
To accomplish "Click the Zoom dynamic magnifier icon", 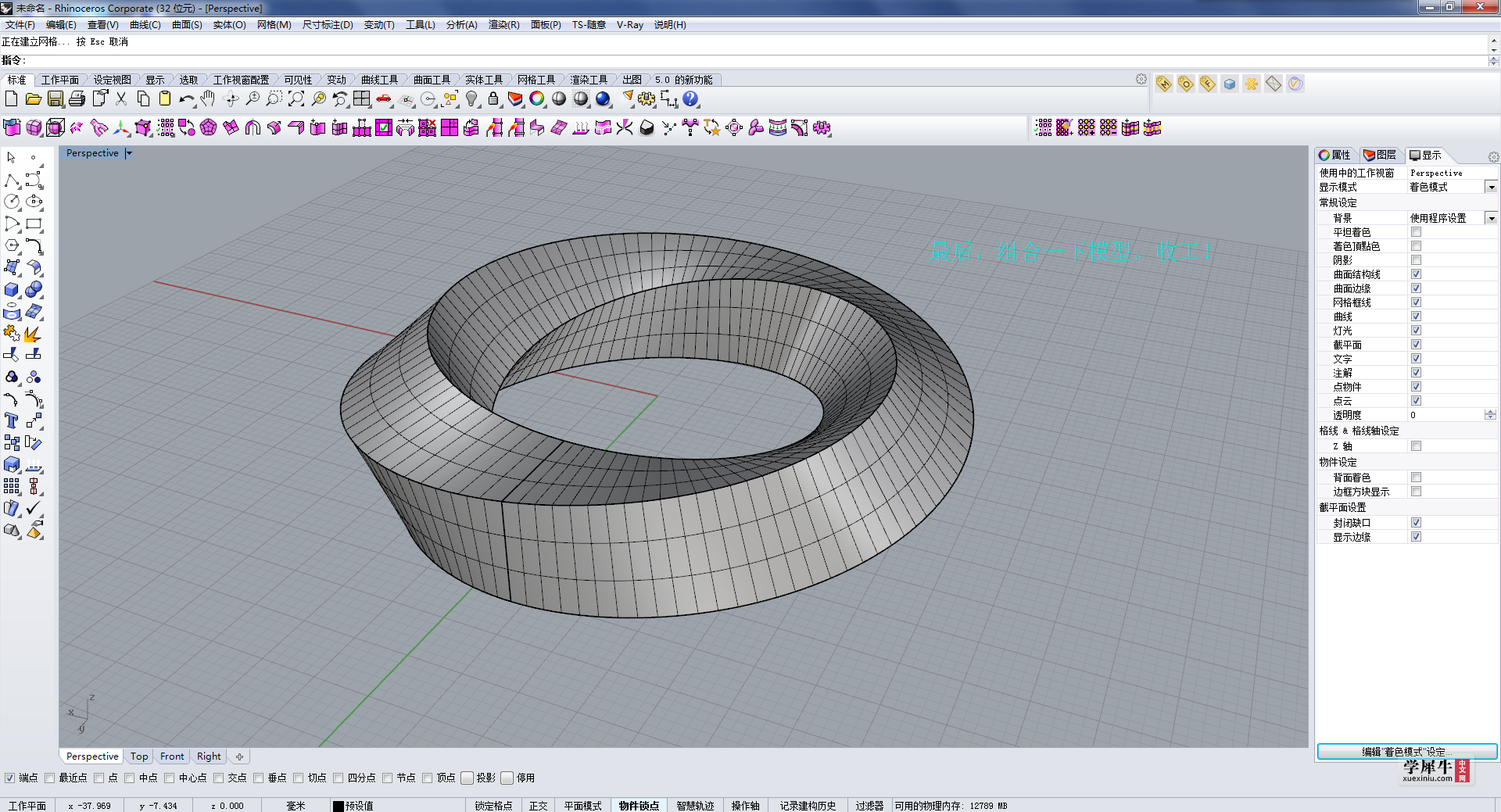I will [x=253, y=99].
